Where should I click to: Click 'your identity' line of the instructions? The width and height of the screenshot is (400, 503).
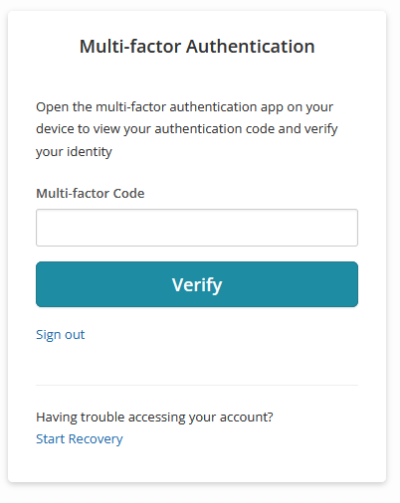tap(74, 152)
